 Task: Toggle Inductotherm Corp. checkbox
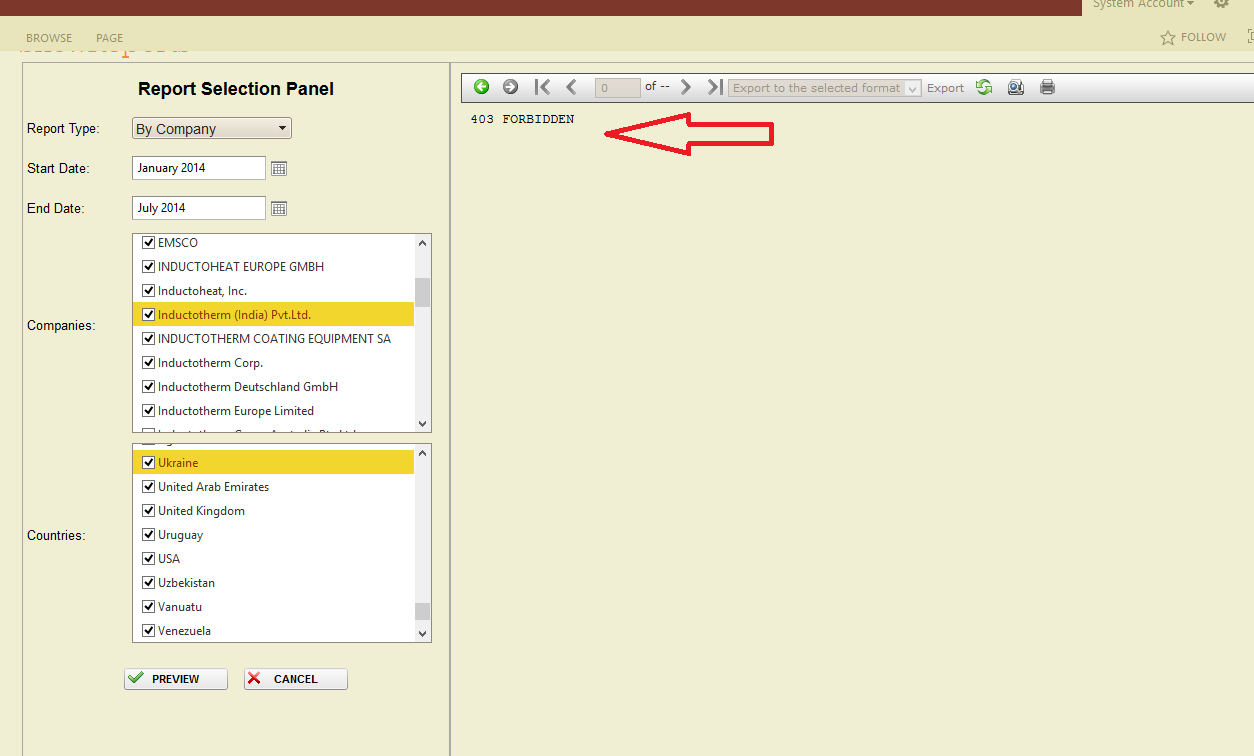click(149, 363)
